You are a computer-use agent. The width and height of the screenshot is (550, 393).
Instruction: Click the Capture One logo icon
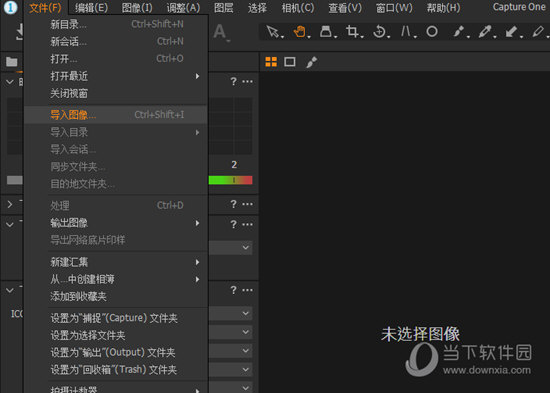coord(11,7)
